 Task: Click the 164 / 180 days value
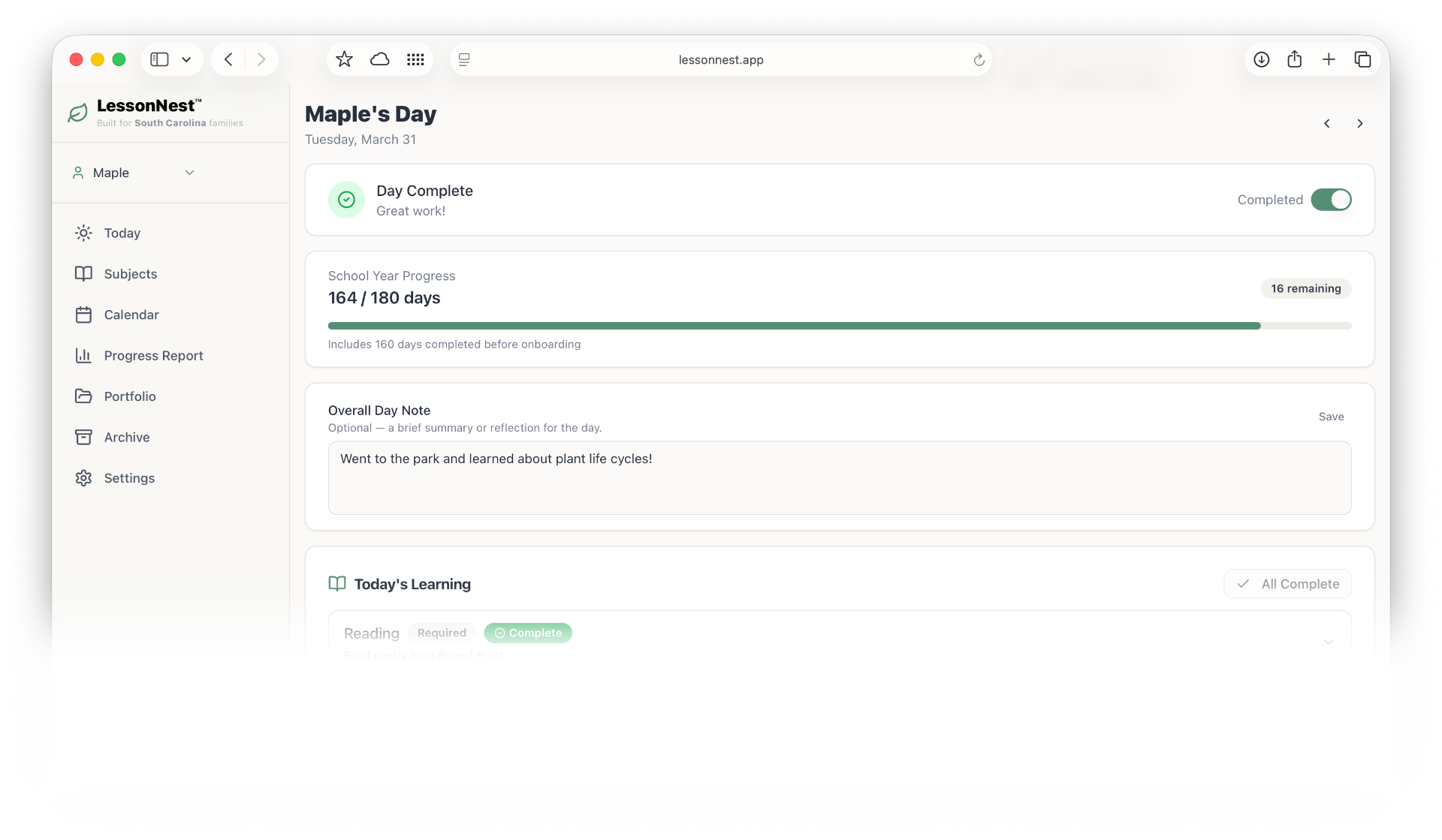(385, 298)
